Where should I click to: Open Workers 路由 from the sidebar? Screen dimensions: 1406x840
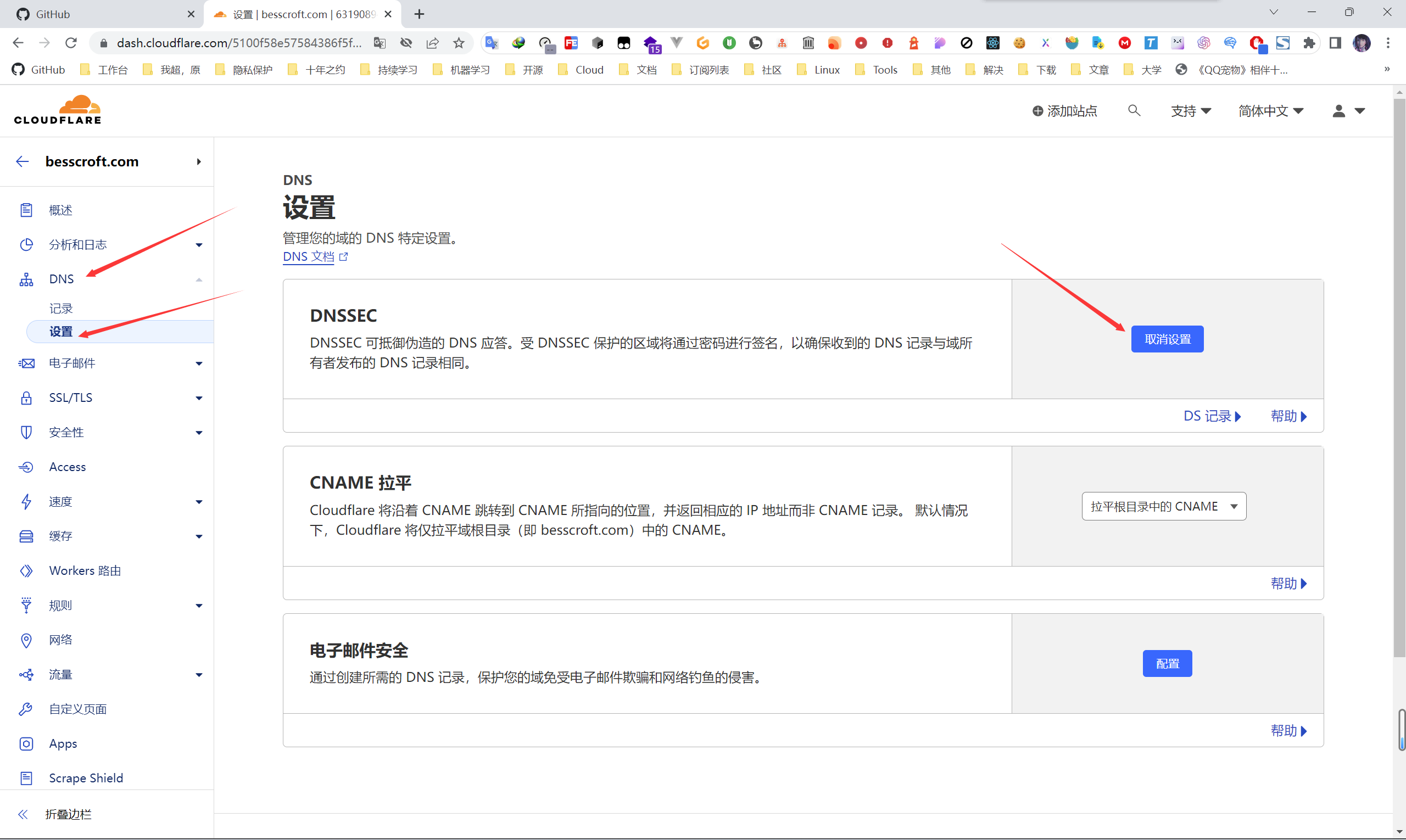click(x=85, y=570)
